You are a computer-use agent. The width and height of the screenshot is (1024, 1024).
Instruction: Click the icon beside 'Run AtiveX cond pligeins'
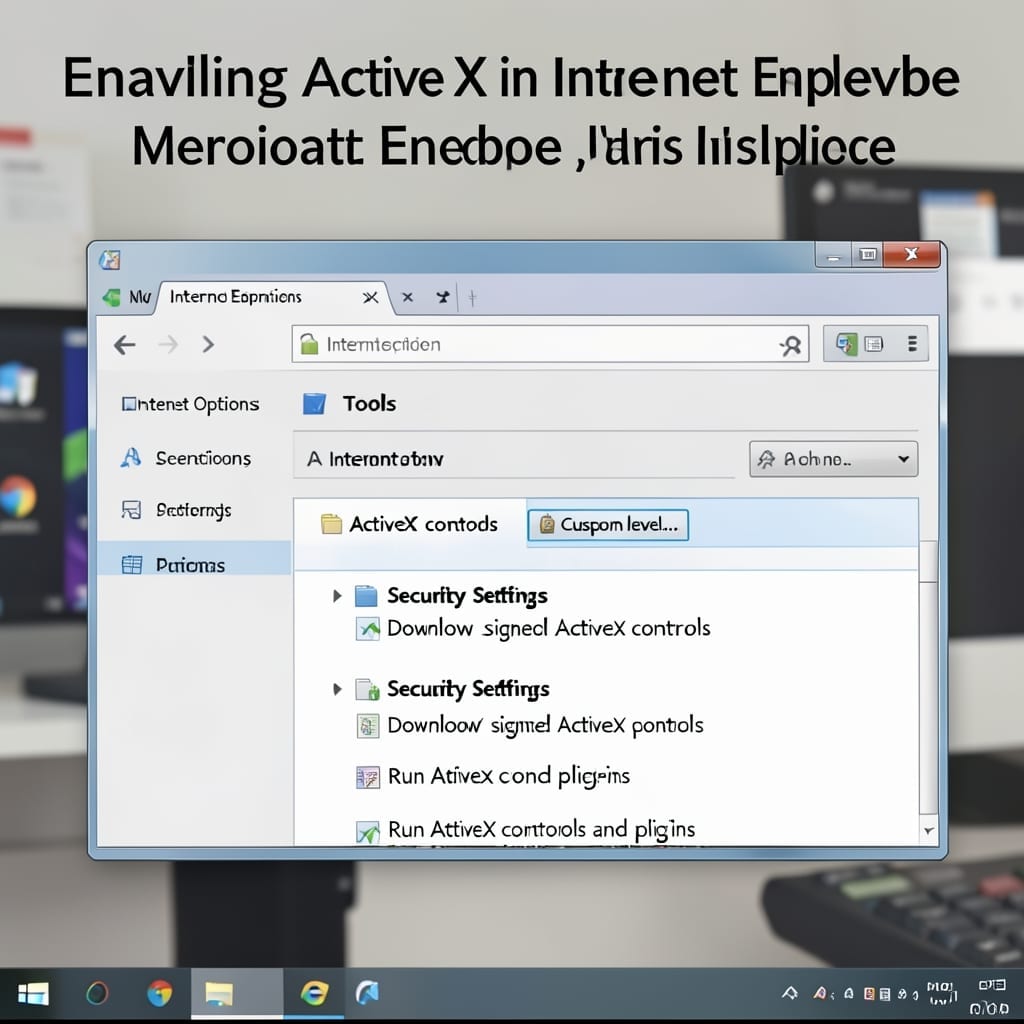[x=368, y=777]
